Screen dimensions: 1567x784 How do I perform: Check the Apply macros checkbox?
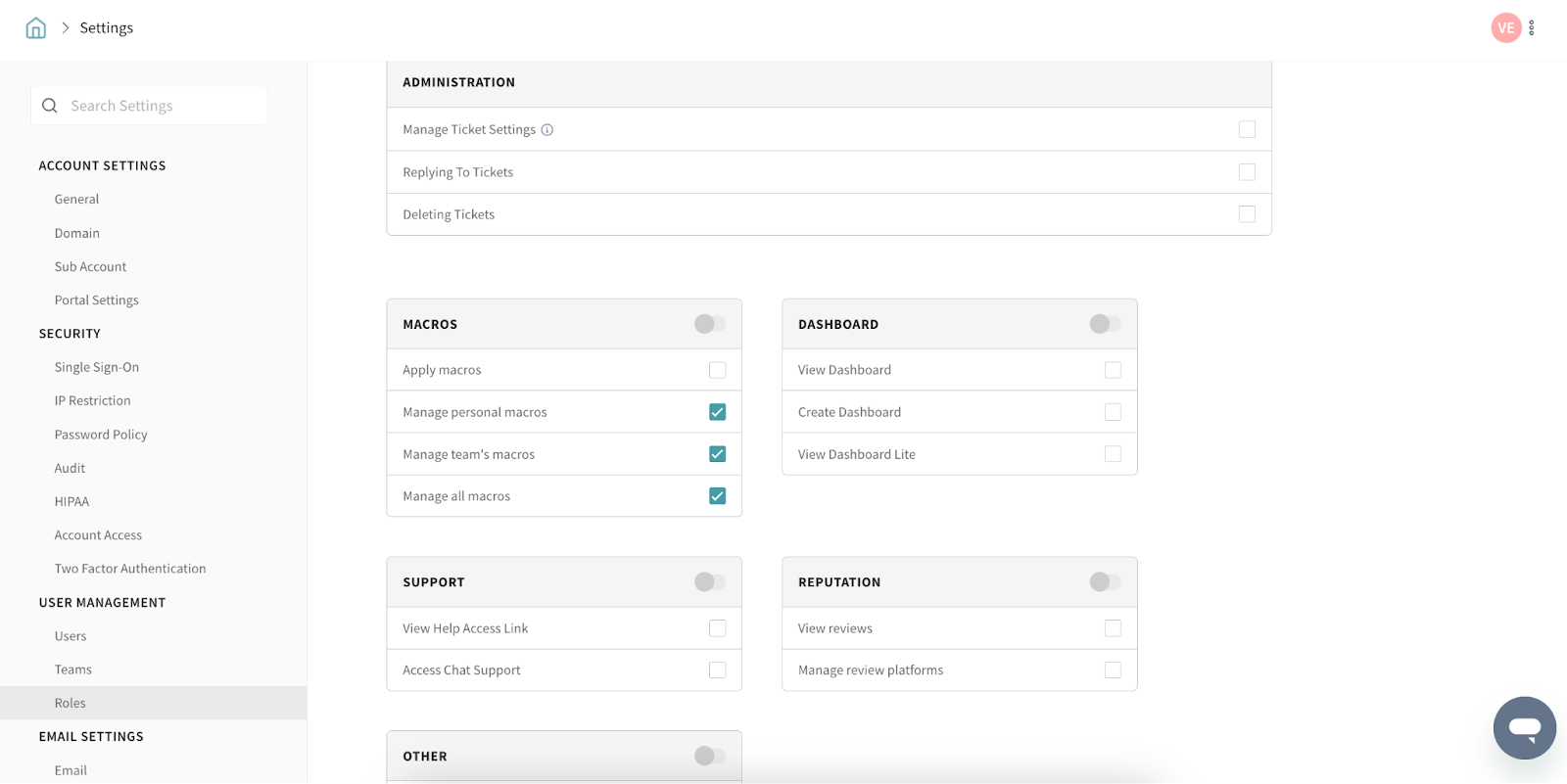click(718, 370)
